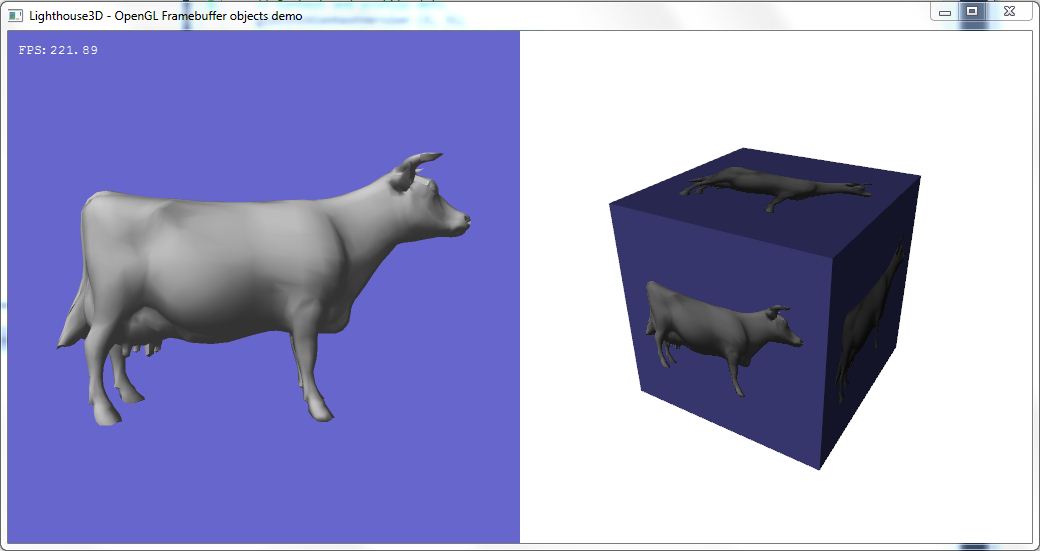Click the large cow's front hoof
Viewport: 1040px width, 551px height.
(x=316, y=408)
